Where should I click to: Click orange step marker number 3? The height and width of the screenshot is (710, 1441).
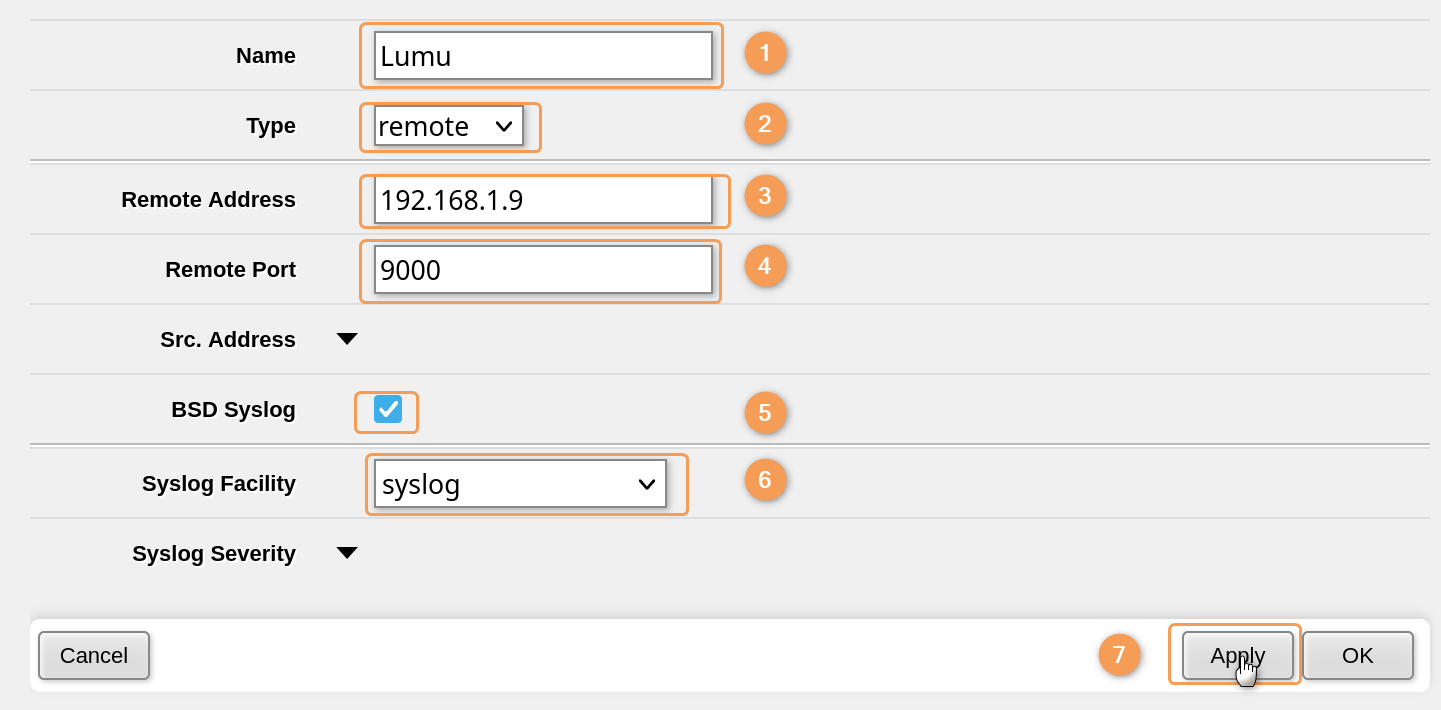[x=765, y=196]
